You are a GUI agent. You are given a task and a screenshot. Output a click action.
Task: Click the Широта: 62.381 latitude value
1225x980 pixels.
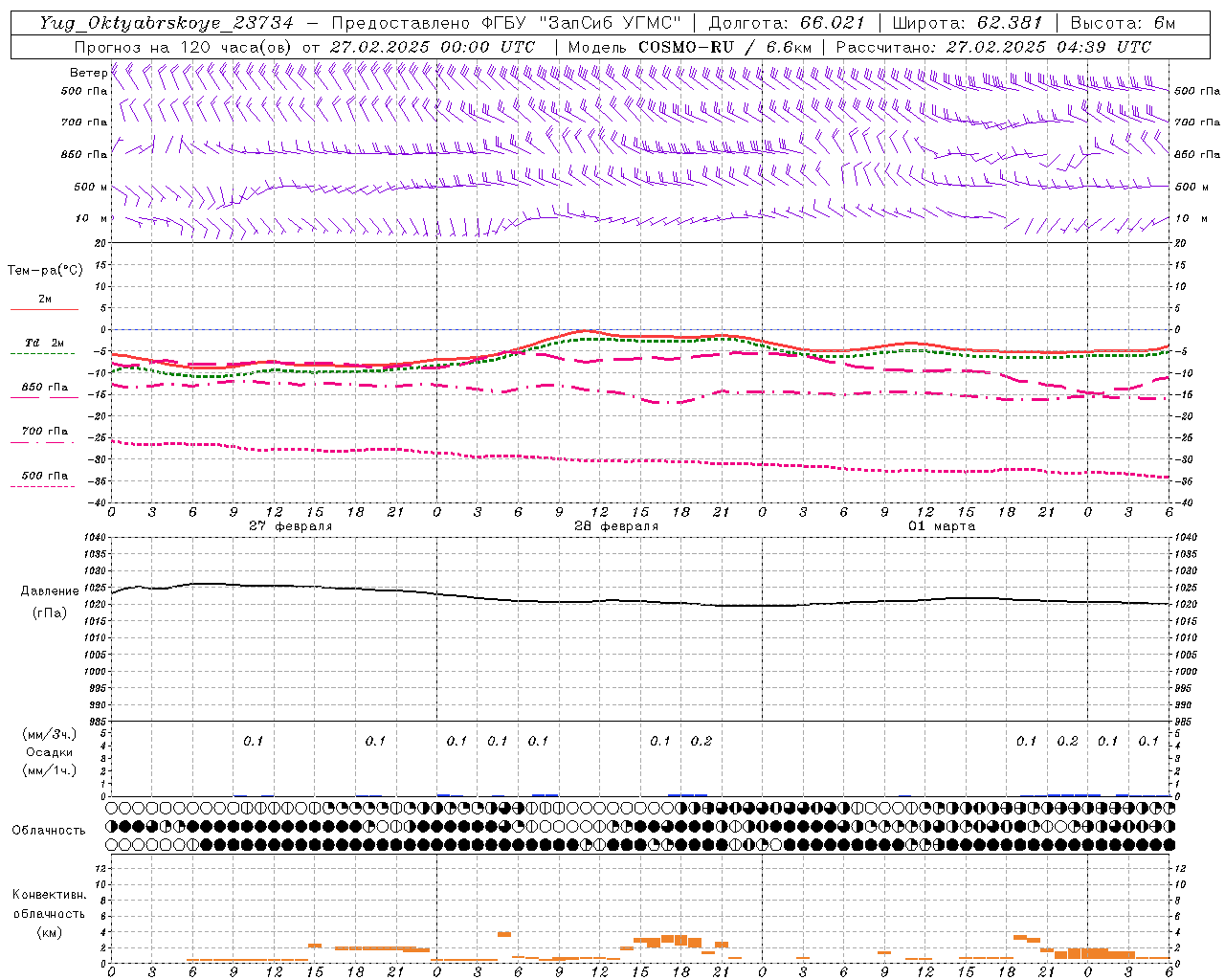[x=968, y=23]
